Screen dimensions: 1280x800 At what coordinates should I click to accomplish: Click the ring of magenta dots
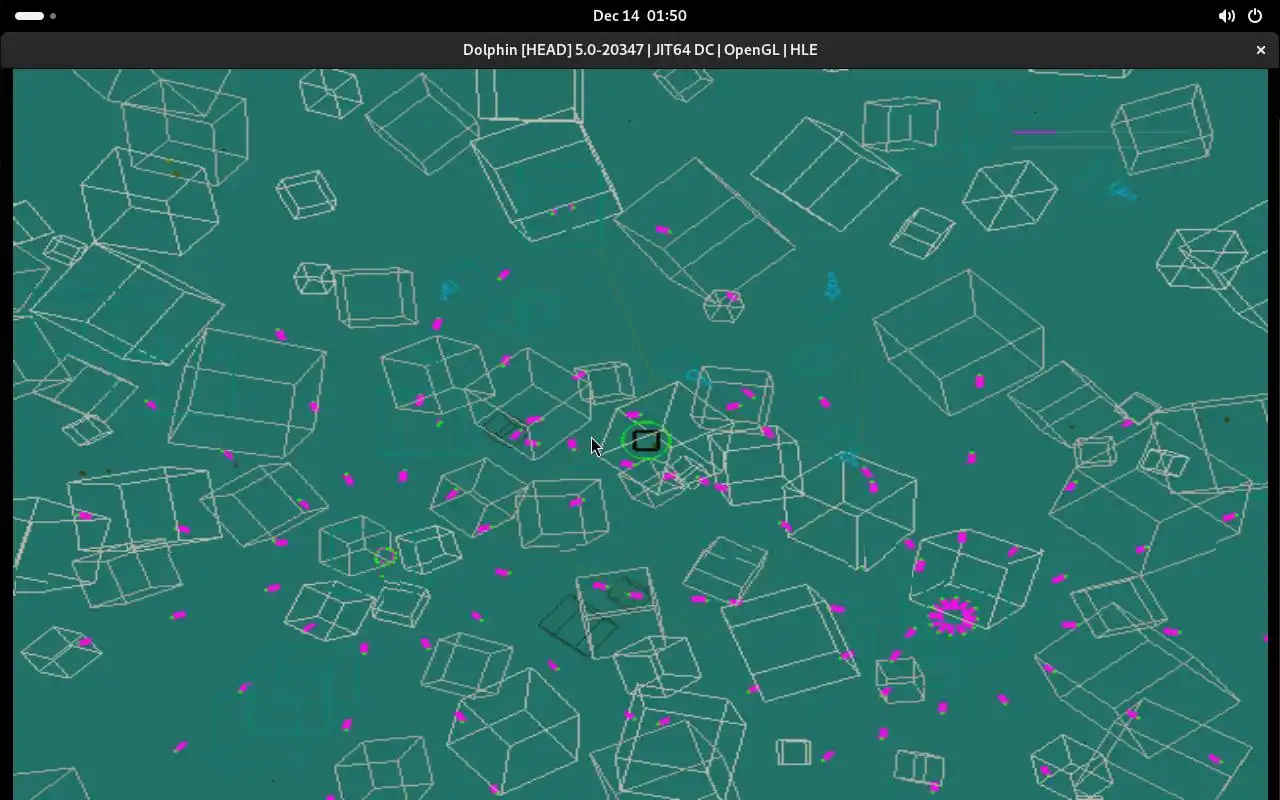952,616
